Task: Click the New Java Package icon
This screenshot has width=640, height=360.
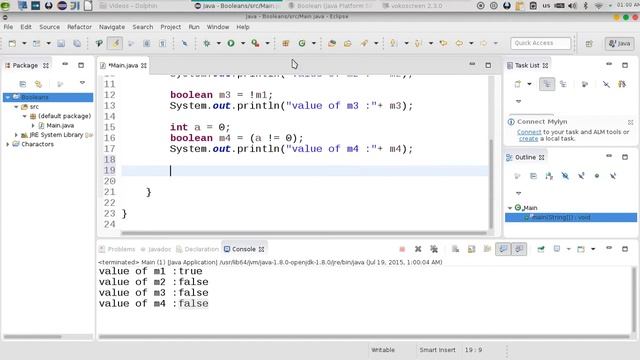Action: pyautogui.click(x=286, y=43)
